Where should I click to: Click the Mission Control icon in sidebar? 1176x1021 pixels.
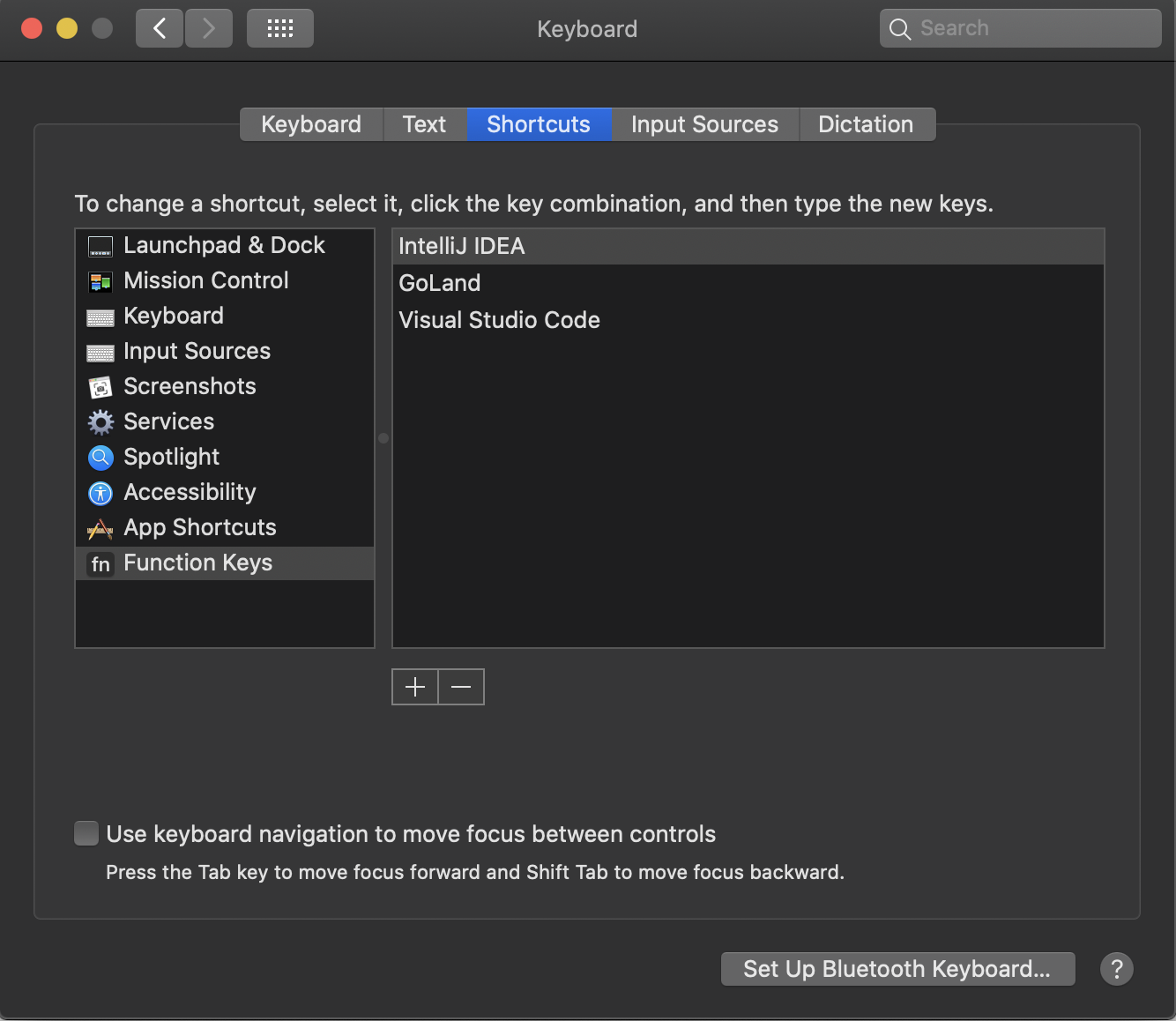point(100,282)
